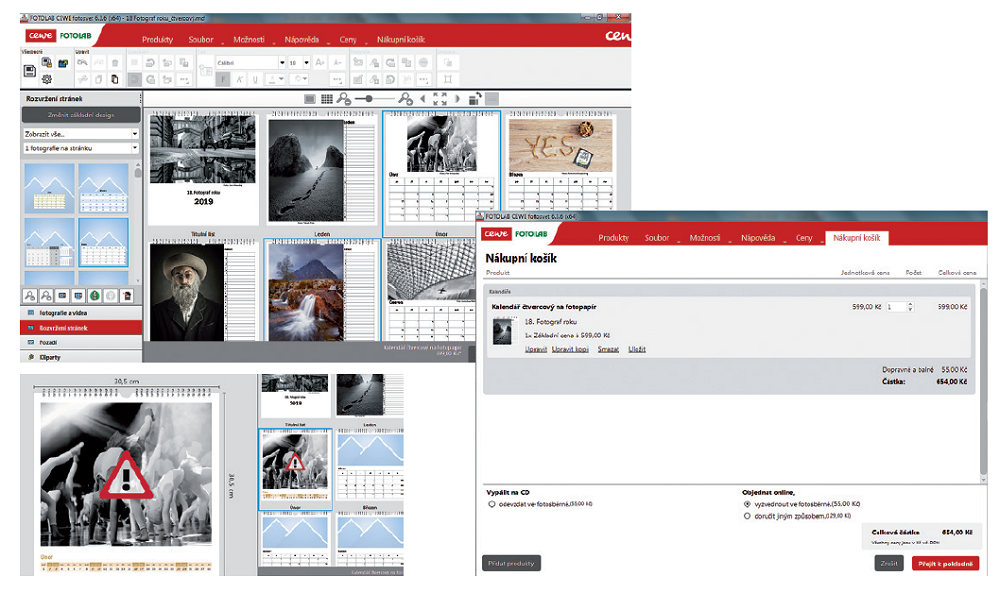Viewport: 1000px width, 593px height.
Task: Open Produkty menu in the editor window
Action: click(158, 40)
